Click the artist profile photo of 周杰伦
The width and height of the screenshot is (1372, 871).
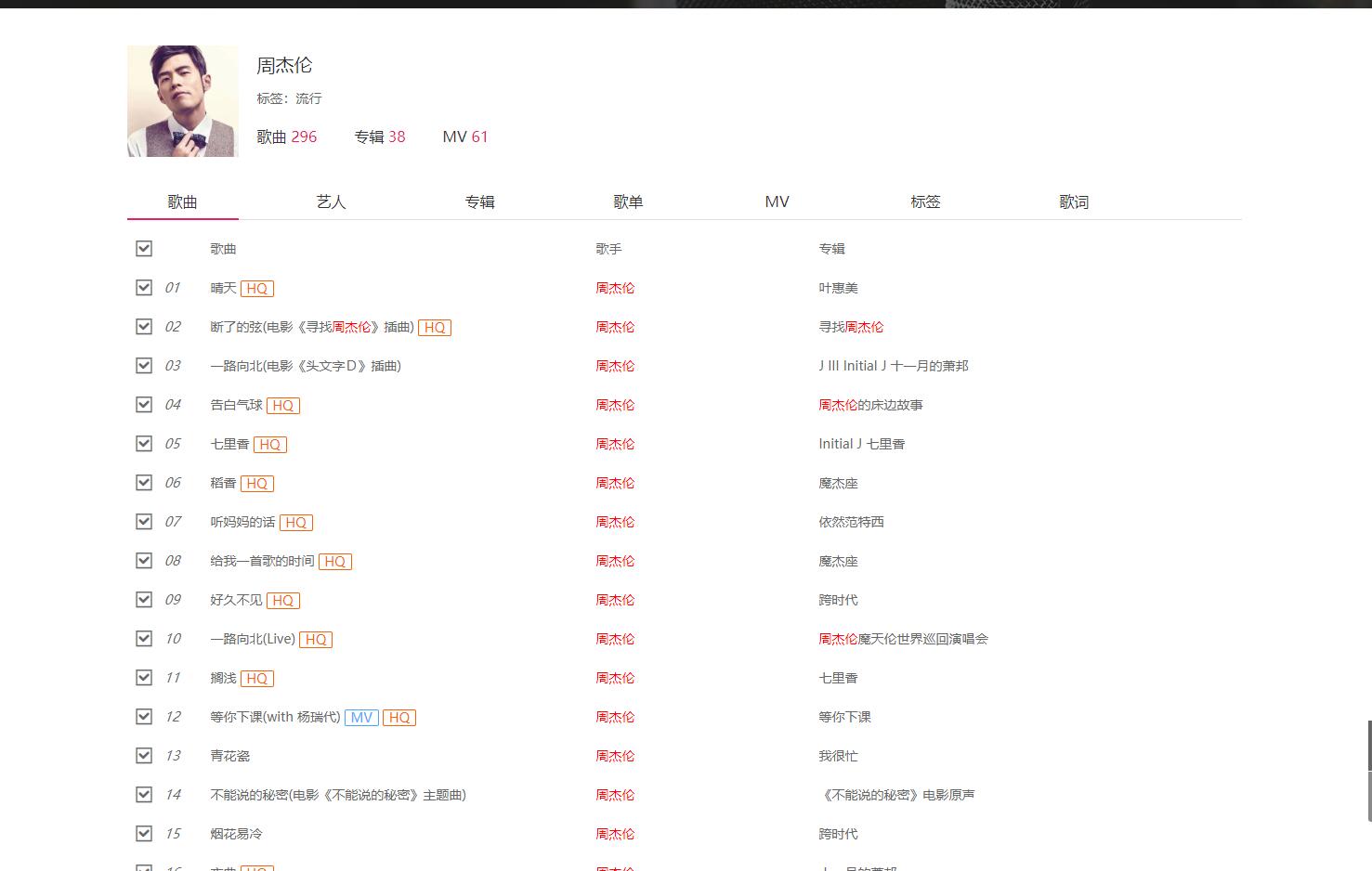(x=182, y=100)
